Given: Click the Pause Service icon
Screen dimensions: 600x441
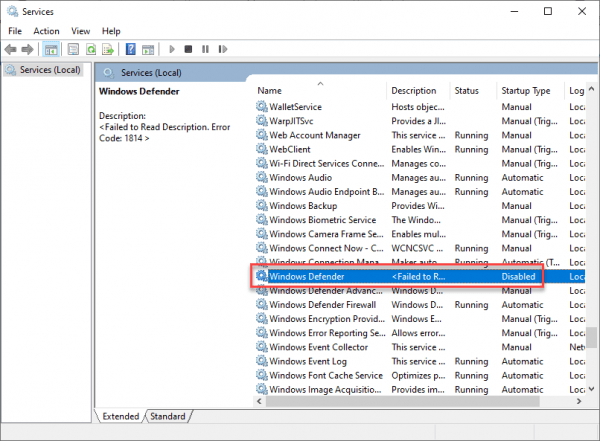Looking at the screenshot, I should (205, 49).
